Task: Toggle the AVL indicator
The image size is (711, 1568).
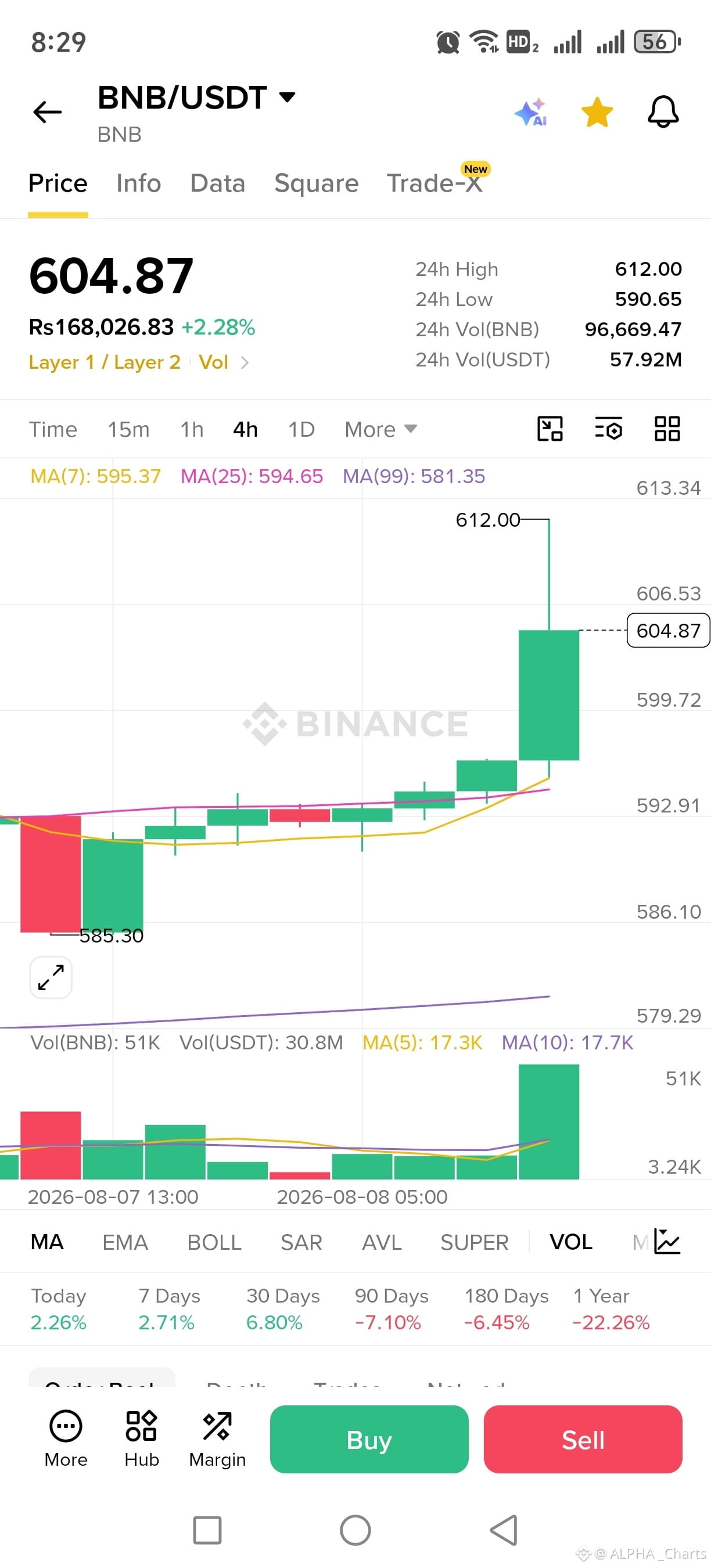Action: tap(382, 1242)
